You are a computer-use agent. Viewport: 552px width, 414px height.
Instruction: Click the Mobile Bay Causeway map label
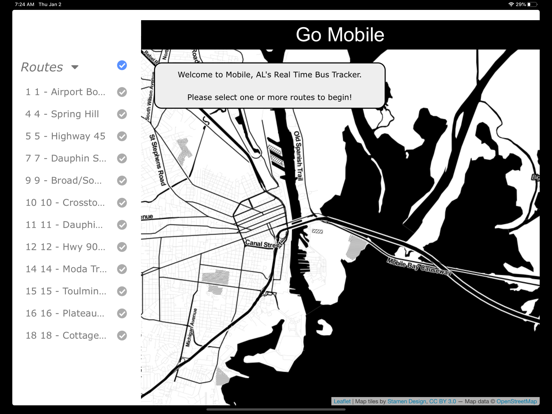(x=419, y=267)
